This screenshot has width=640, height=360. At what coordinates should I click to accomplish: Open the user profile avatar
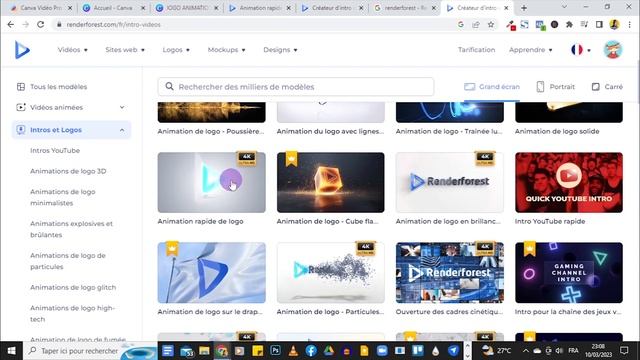(x=613, y=50)
